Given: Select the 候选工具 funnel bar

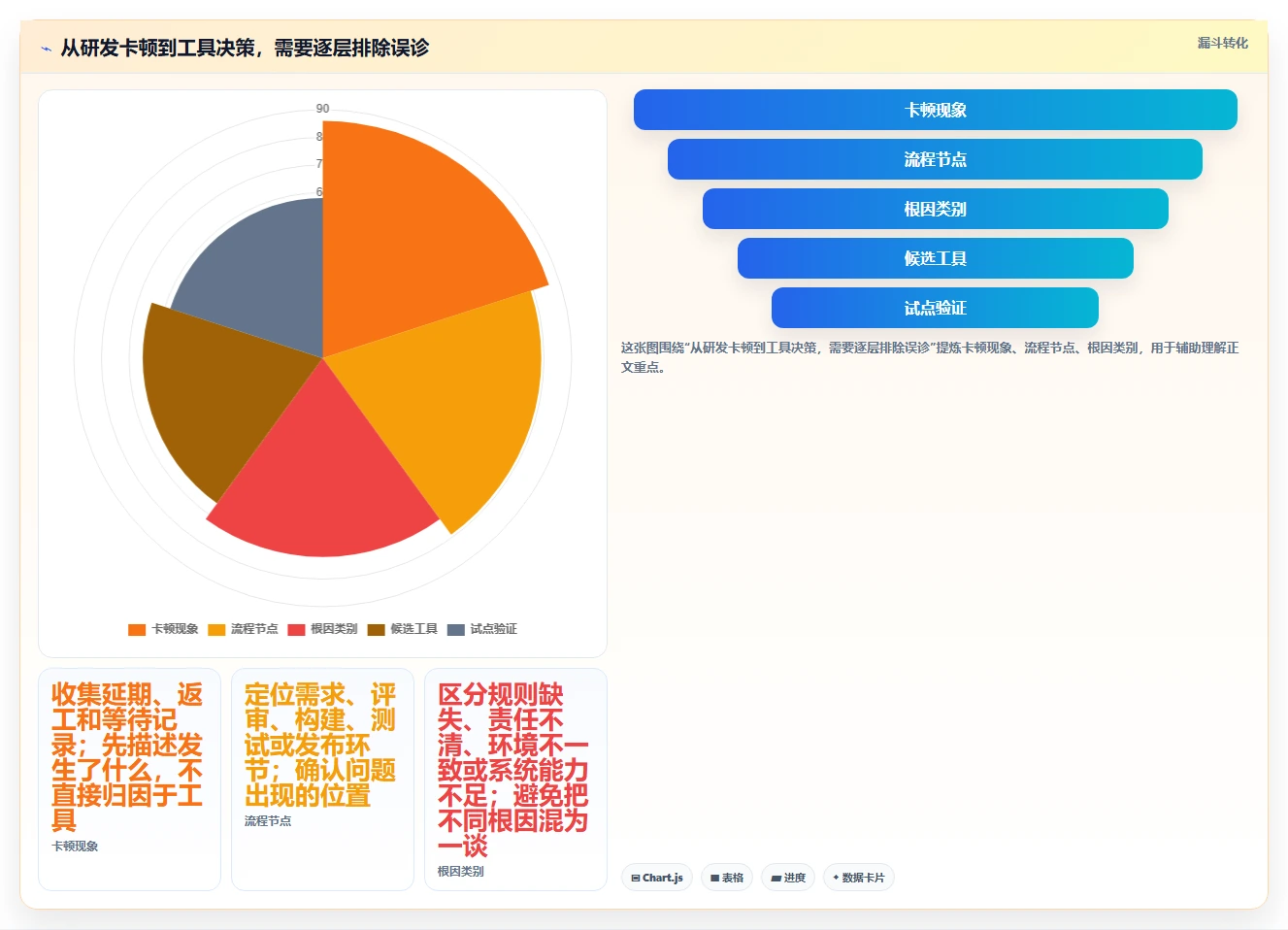Looking at the screenshot, I should (x=936, y=258).
